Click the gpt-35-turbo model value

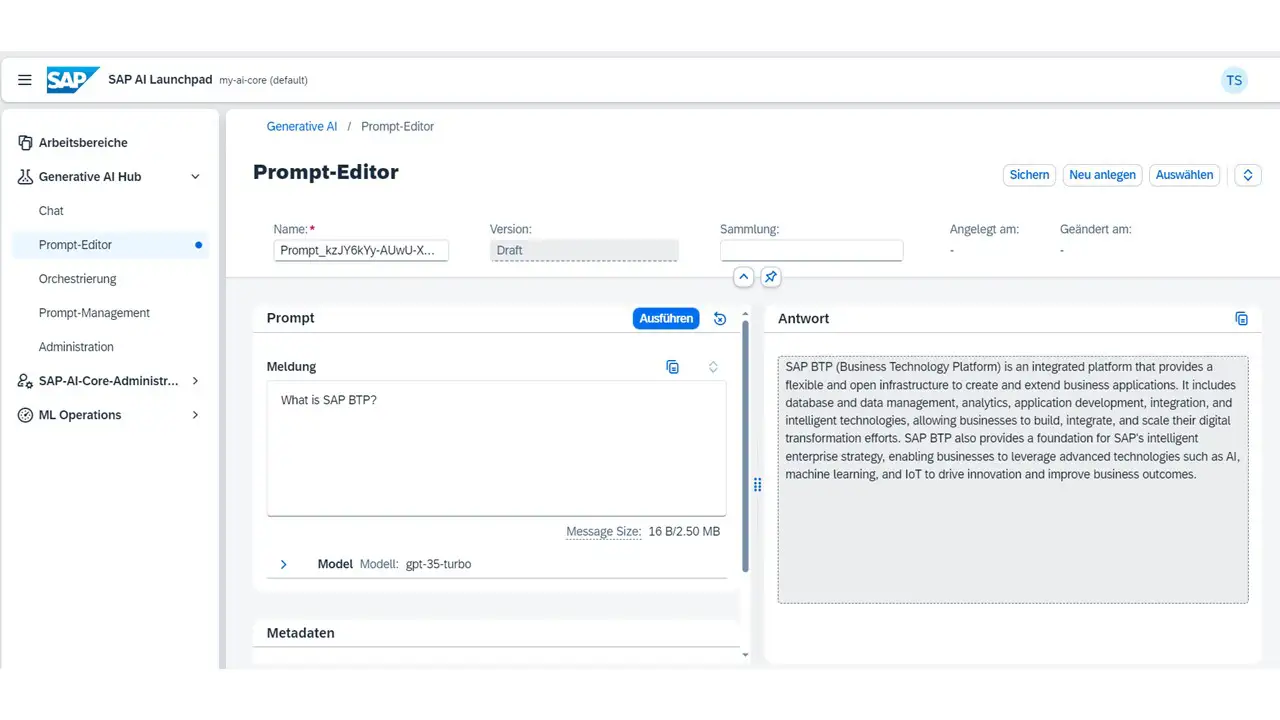(438, 564)
